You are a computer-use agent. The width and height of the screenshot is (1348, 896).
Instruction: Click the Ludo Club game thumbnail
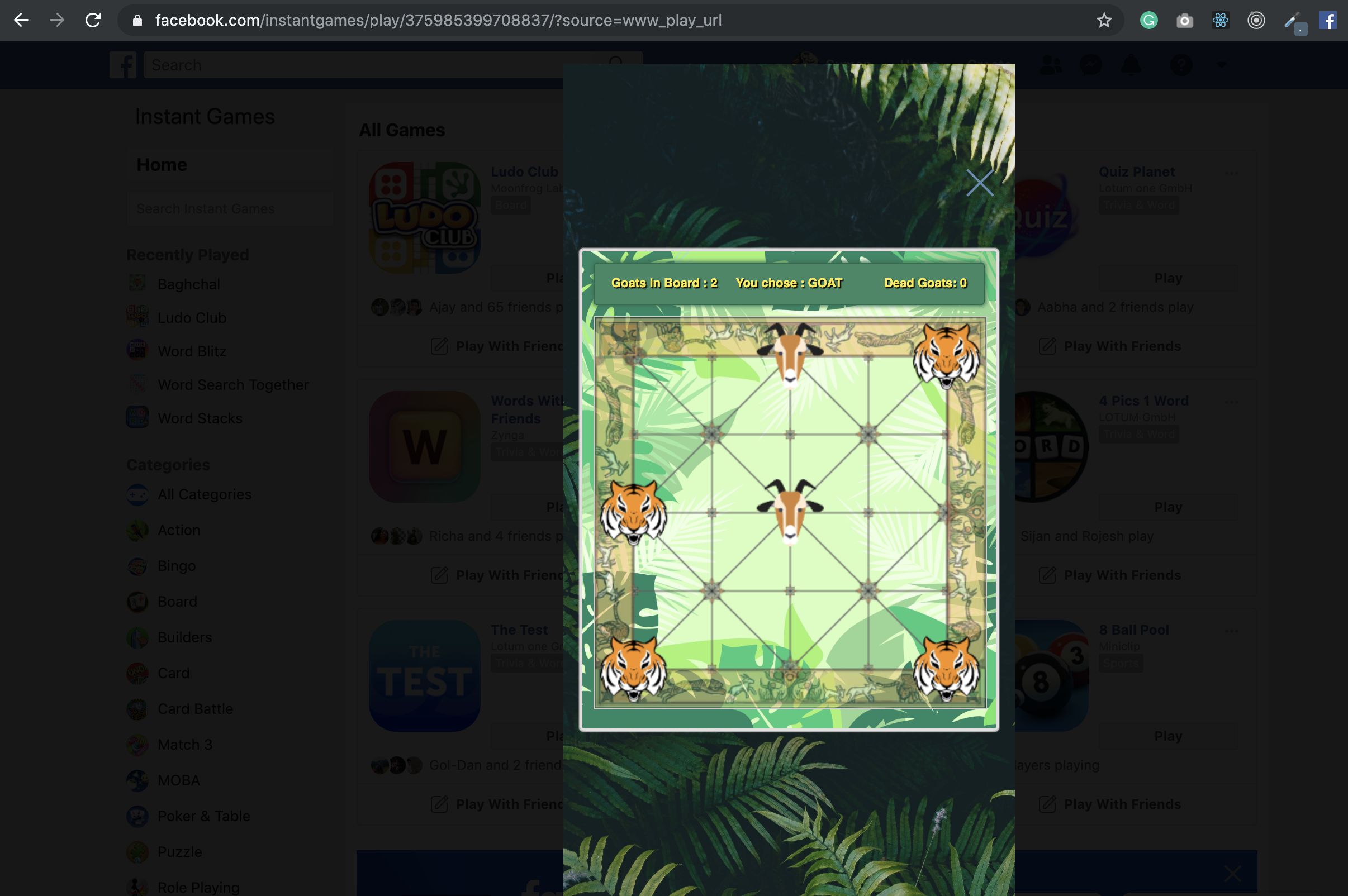424,217
